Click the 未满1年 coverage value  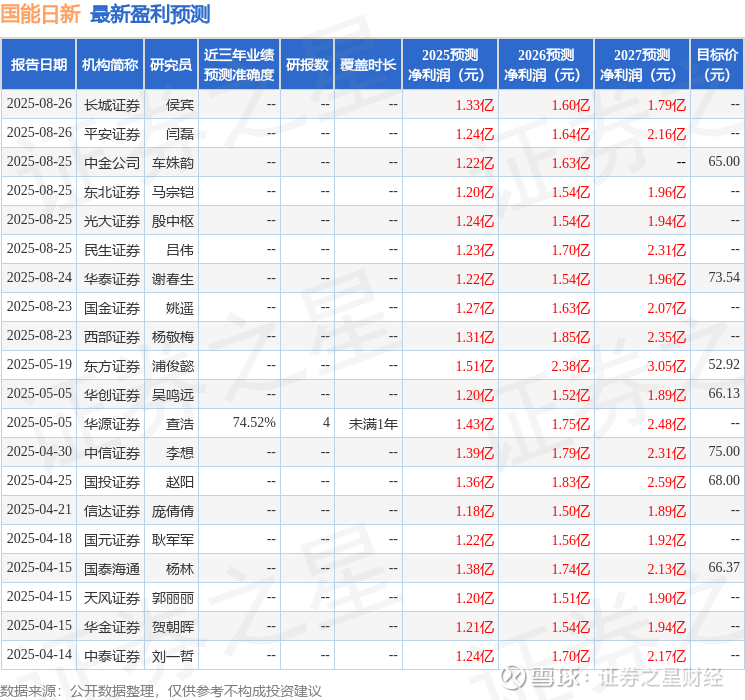tap(373, 424)
